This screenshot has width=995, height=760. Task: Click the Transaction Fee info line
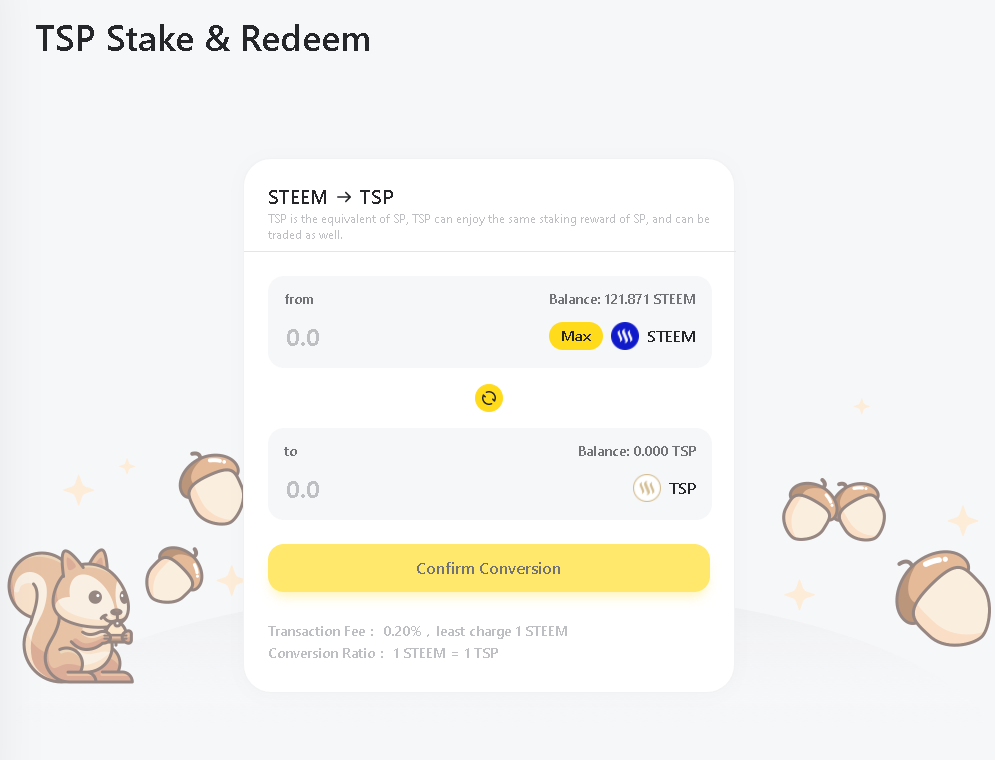coord(418,632)
